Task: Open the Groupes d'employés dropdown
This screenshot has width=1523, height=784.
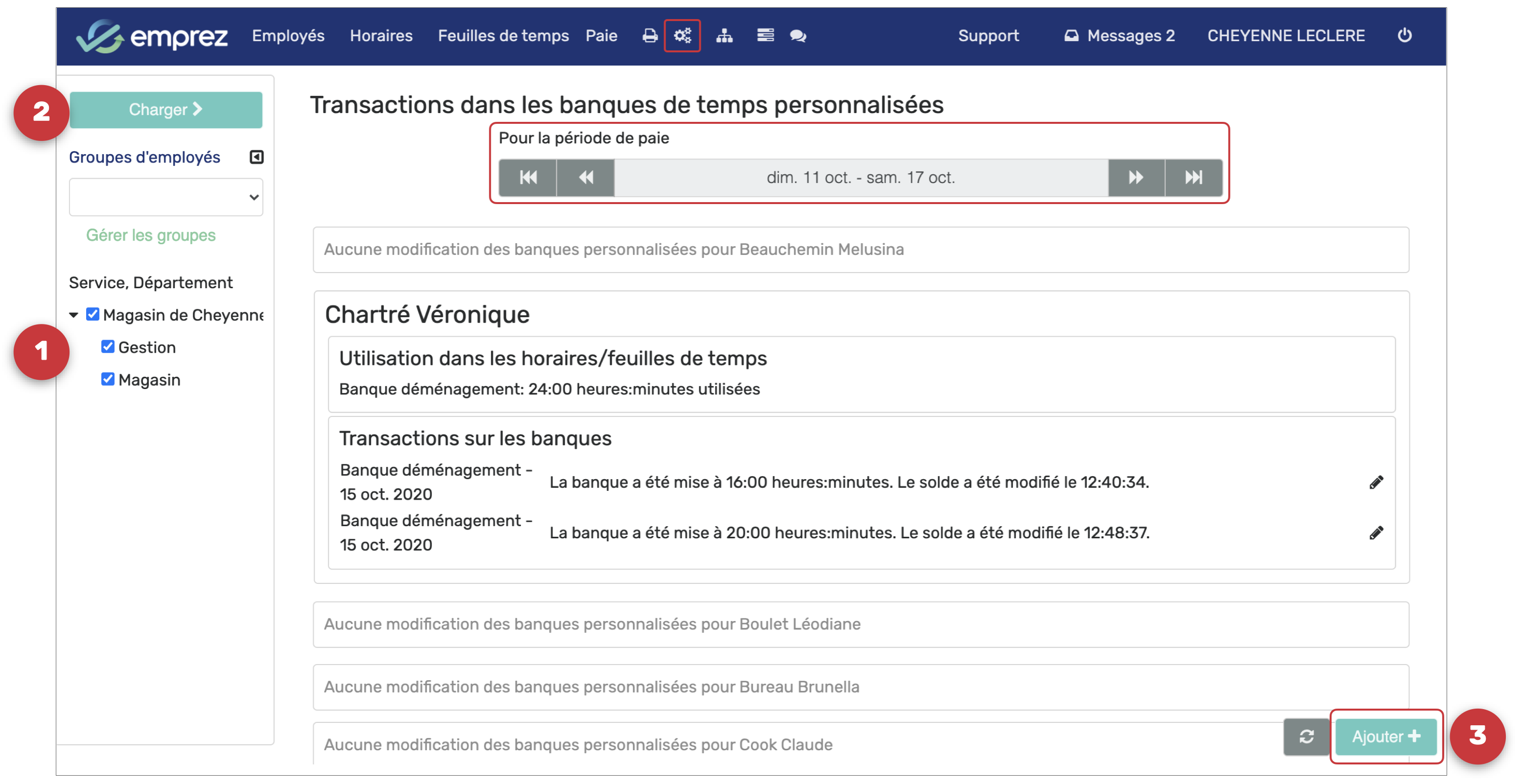Action: tap(166, 197)
